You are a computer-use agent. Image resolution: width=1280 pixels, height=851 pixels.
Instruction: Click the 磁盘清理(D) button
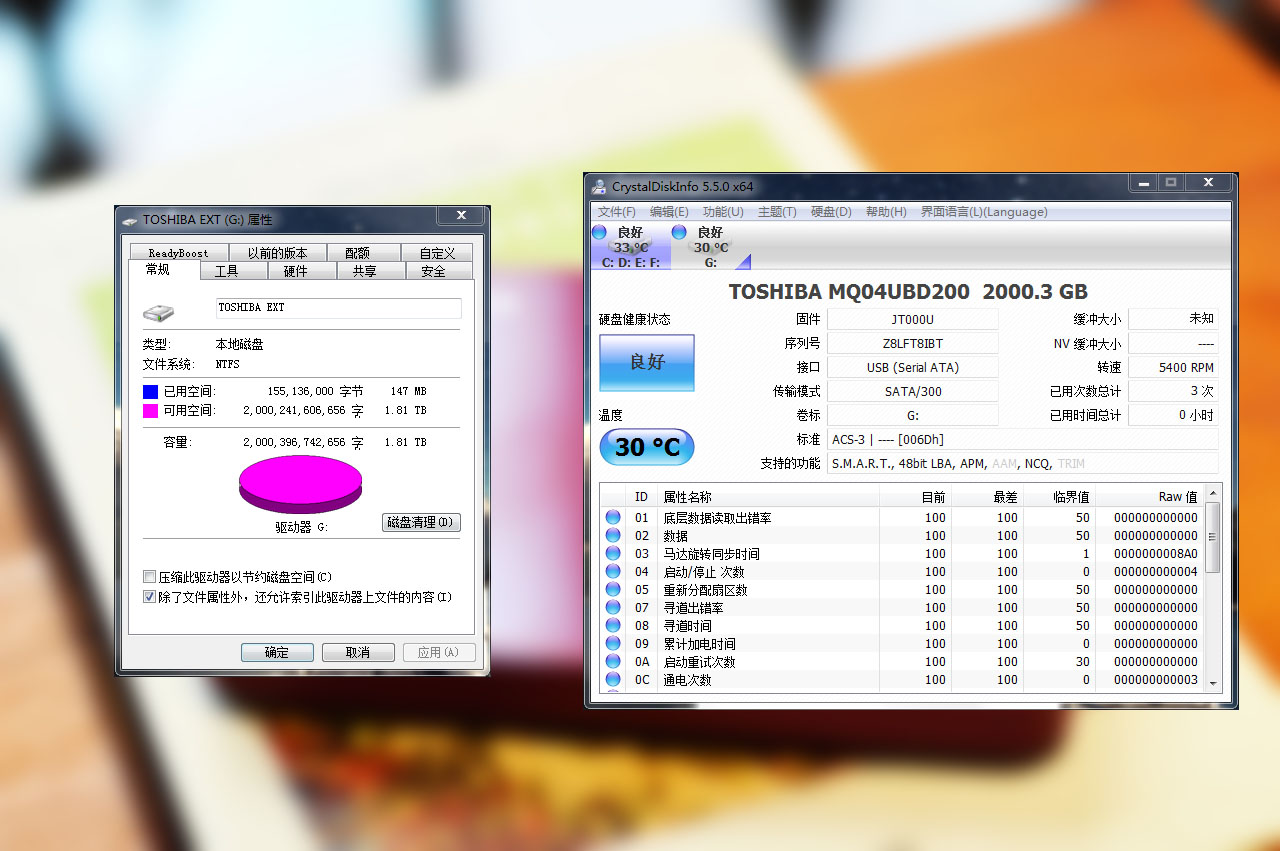tap(421, 522)
